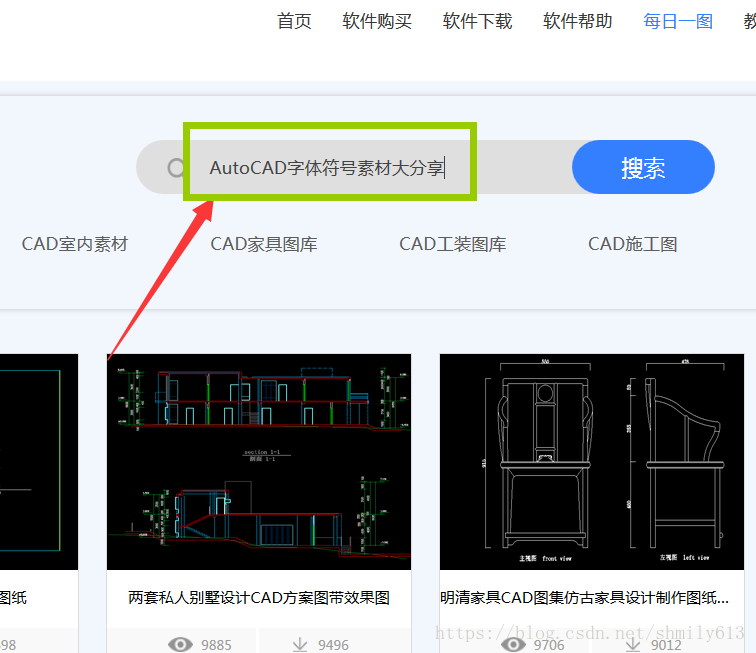This screenshot has height=653, width=756.
Task: Click the download count 9496
Action: pos(333,645)
